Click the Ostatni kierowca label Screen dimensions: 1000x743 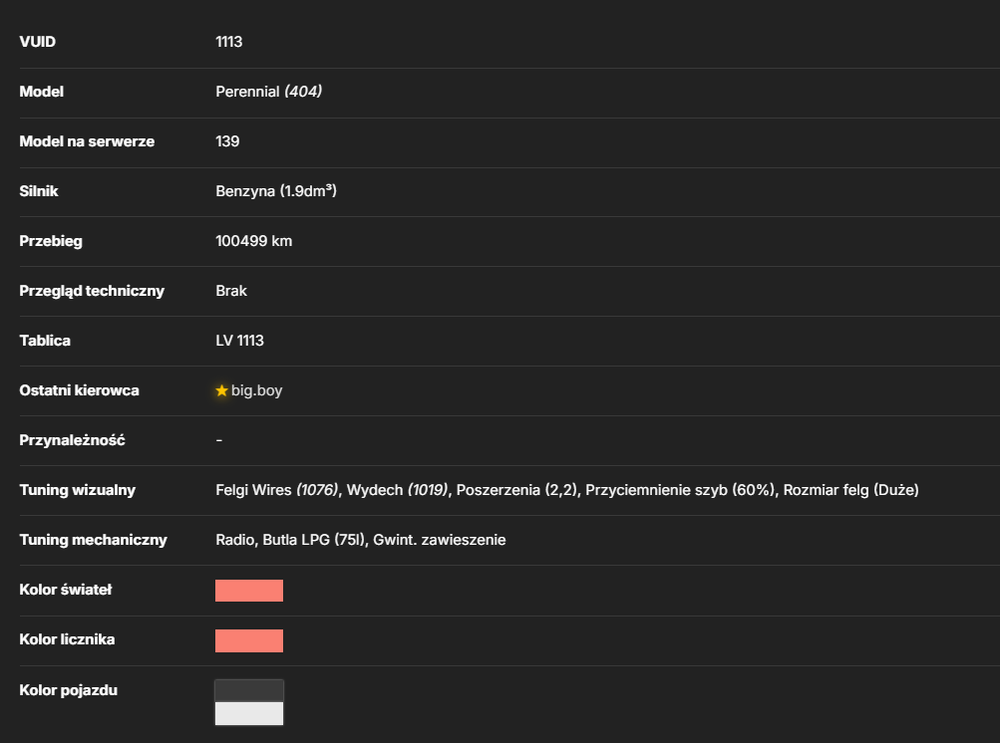coord(79,390)
